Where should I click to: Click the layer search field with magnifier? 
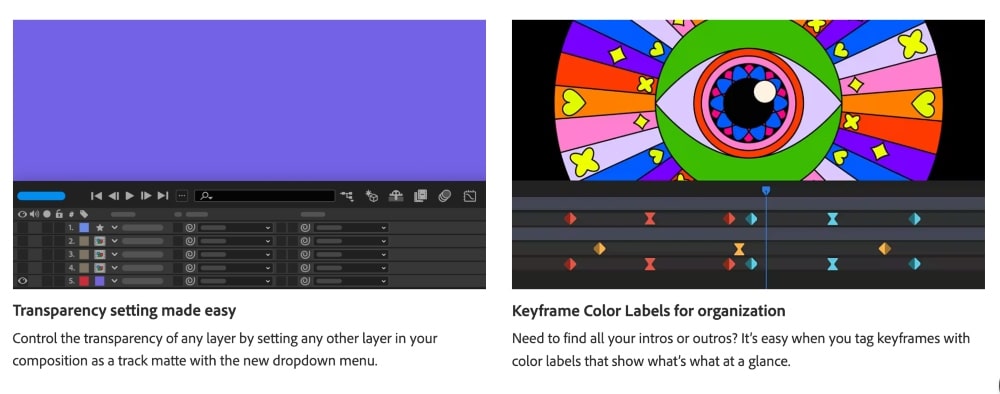coord(265,196)
